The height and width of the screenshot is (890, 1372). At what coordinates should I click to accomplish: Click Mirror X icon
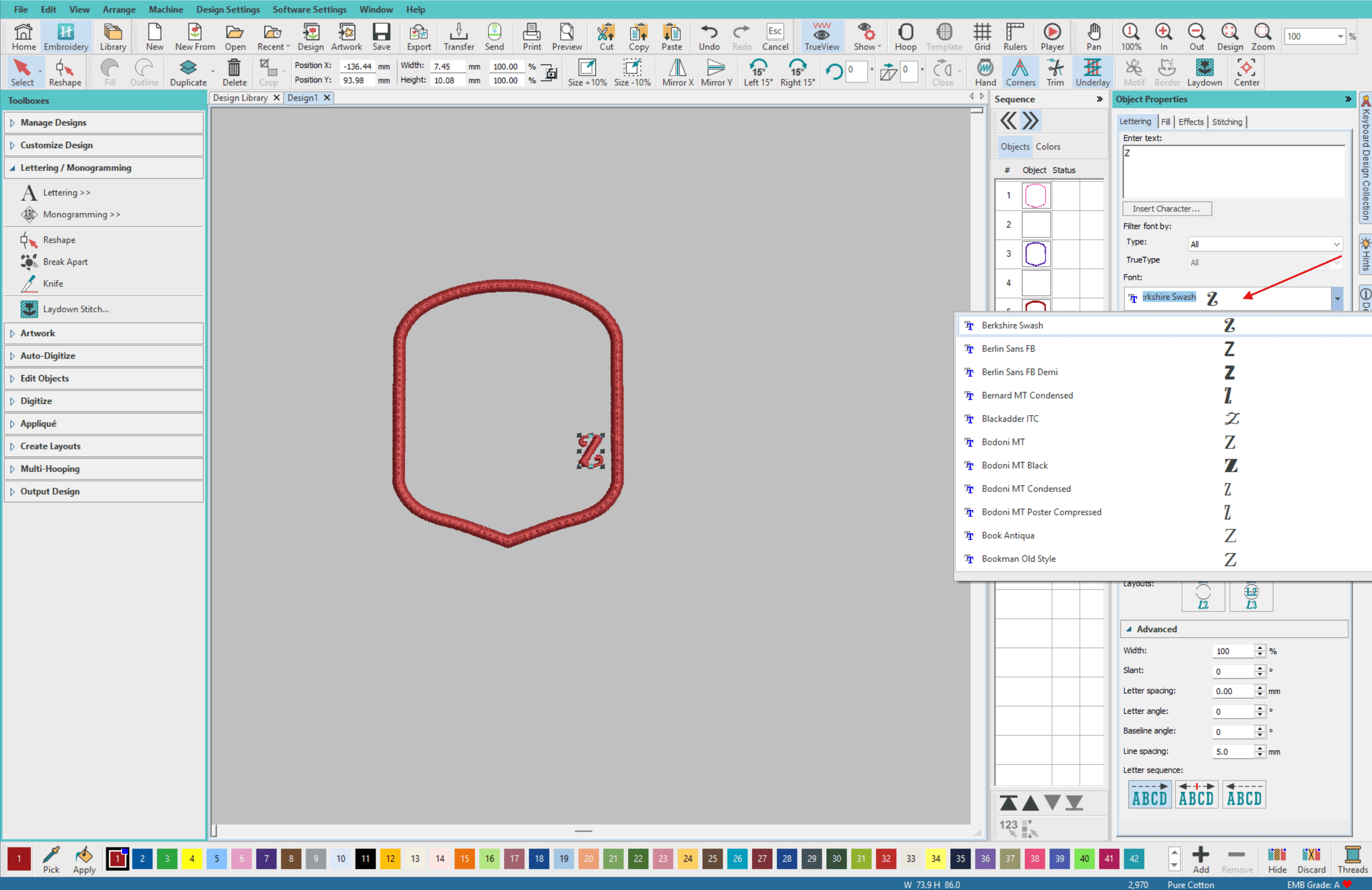[x=677, y=72]
